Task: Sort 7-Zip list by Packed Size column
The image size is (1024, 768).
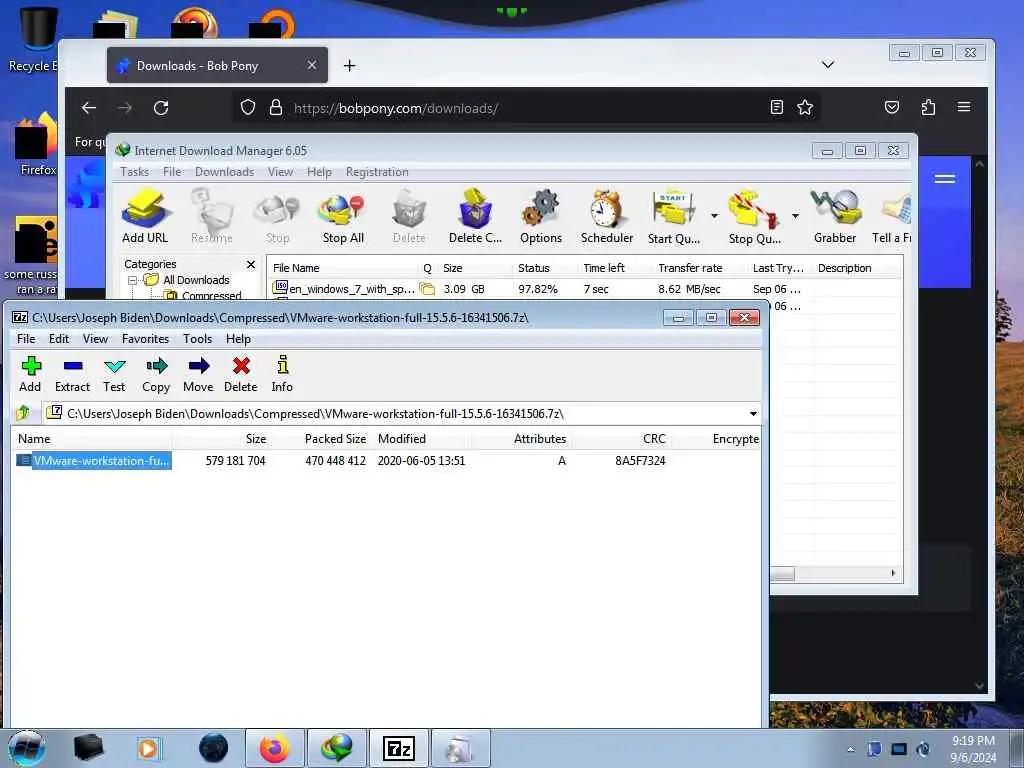Action: tap(320, 439)
